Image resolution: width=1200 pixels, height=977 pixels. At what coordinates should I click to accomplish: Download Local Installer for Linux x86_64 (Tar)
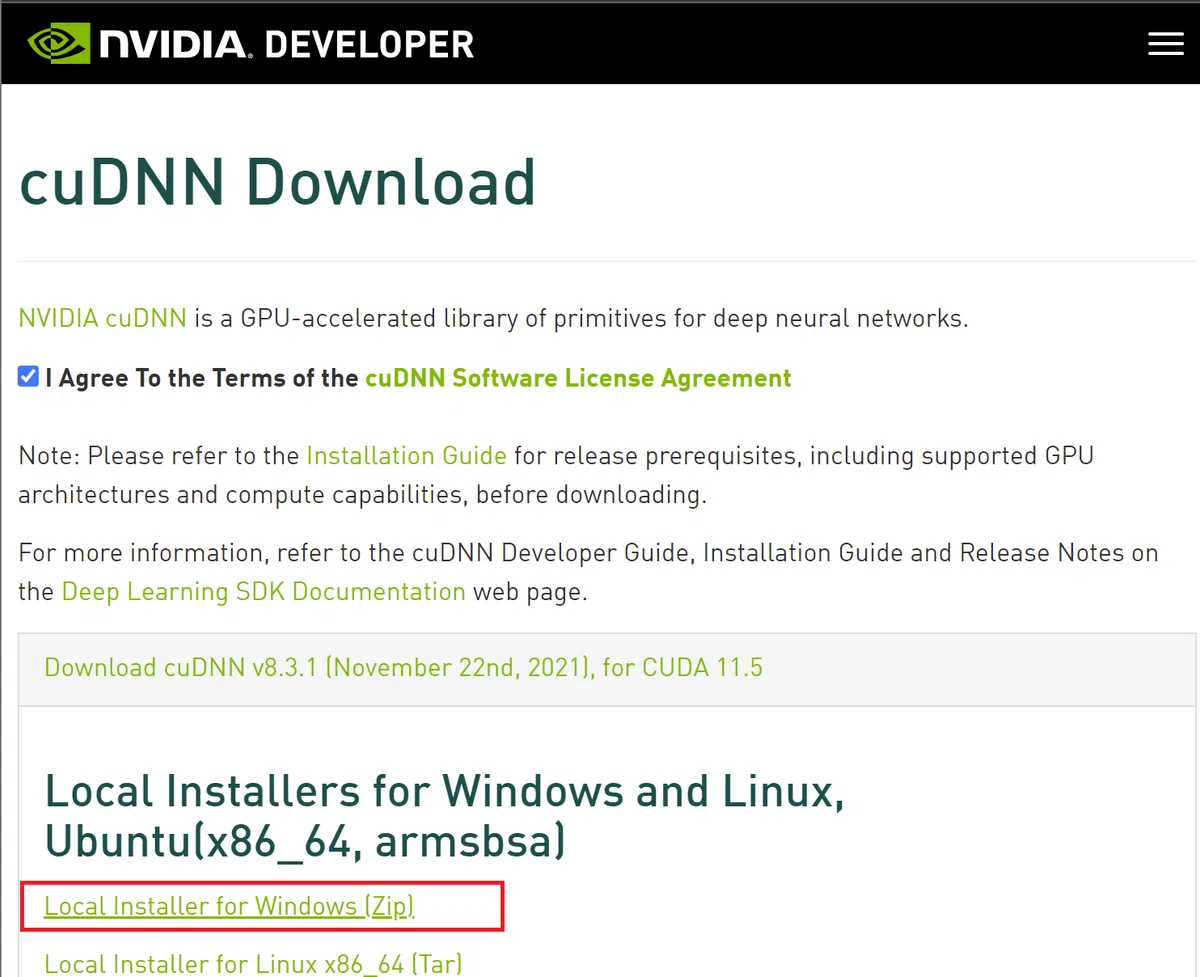click(254, 964)
